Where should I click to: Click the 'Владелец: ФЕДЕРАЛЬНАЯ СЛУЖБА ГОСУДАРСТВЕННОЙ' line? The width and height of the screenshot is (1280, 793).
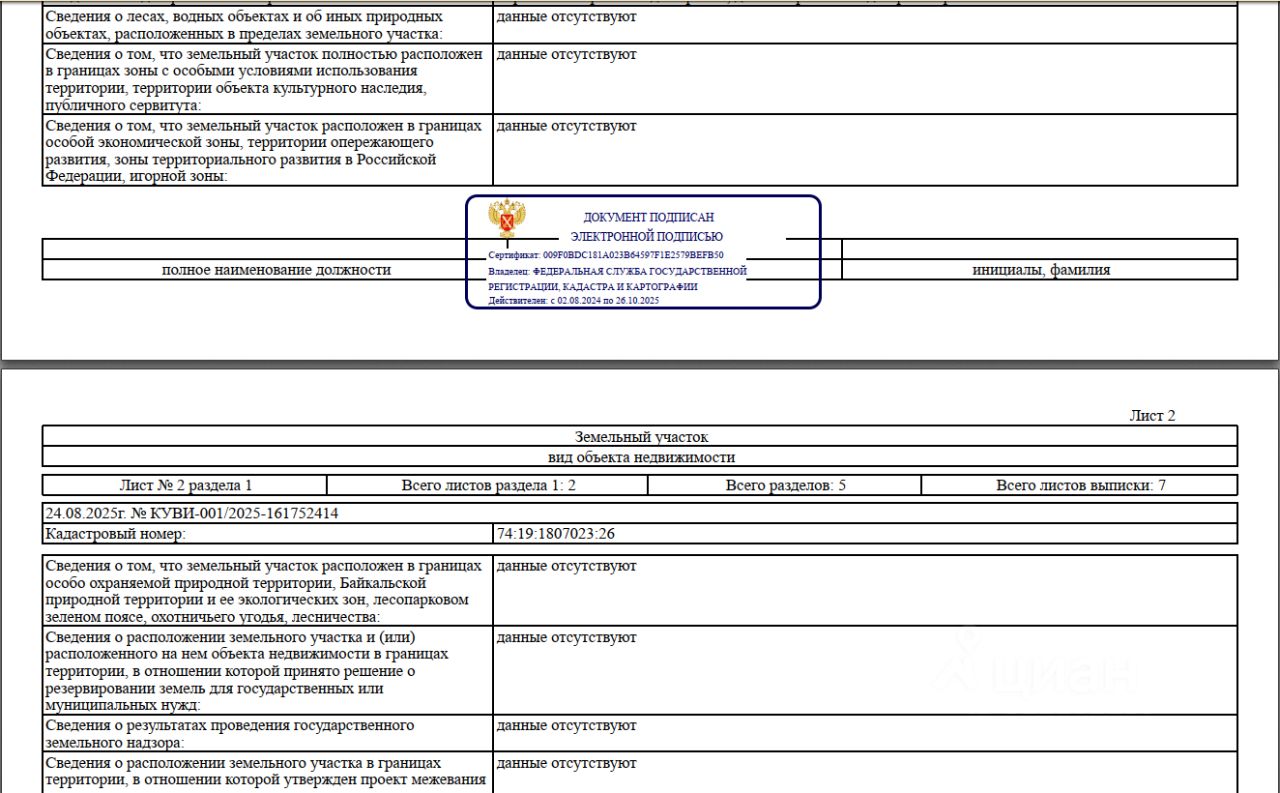pyautogui.click(x=618, y=271)
